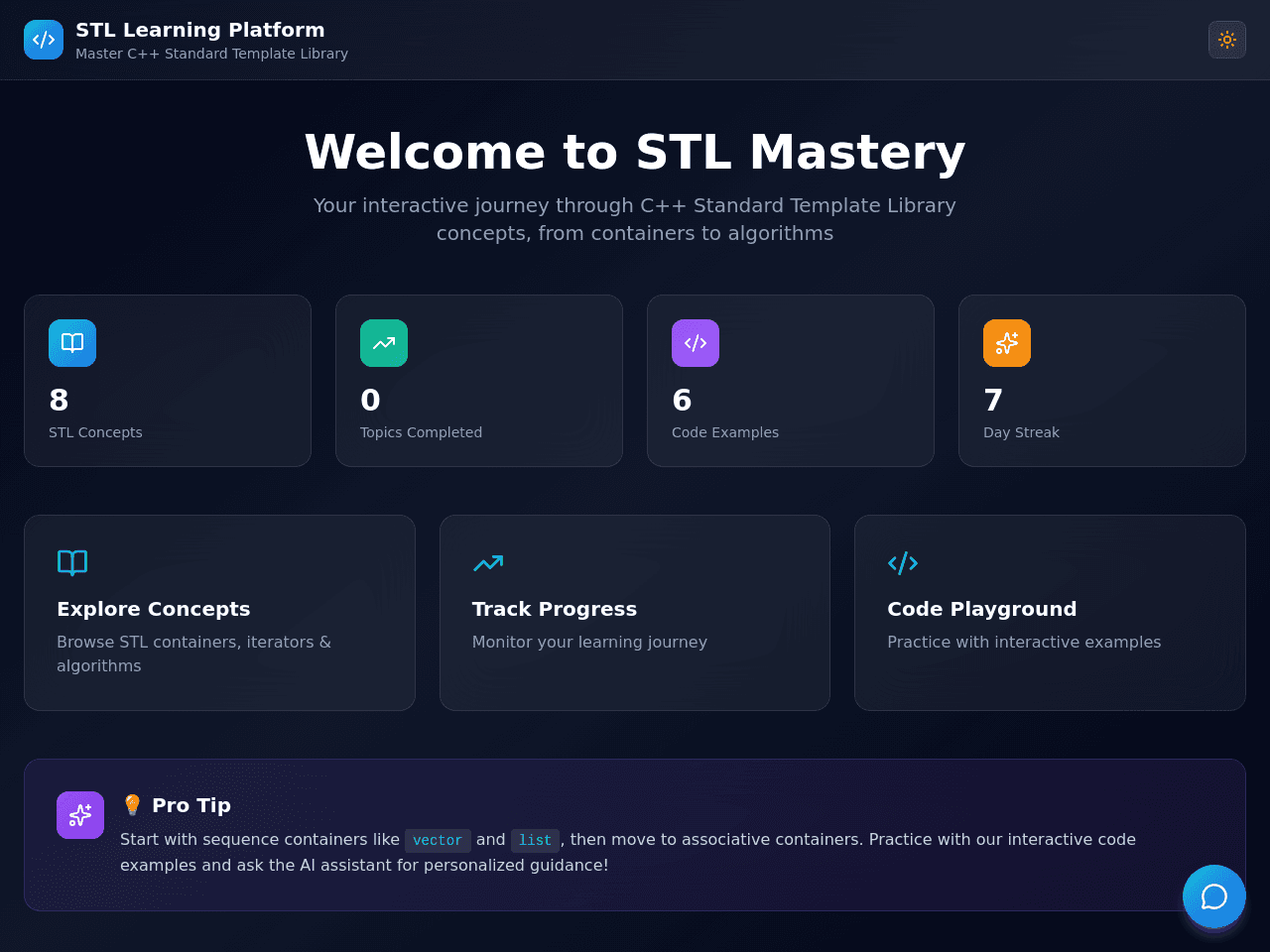
Task: Select the list code tag
Action: [536, 840]
